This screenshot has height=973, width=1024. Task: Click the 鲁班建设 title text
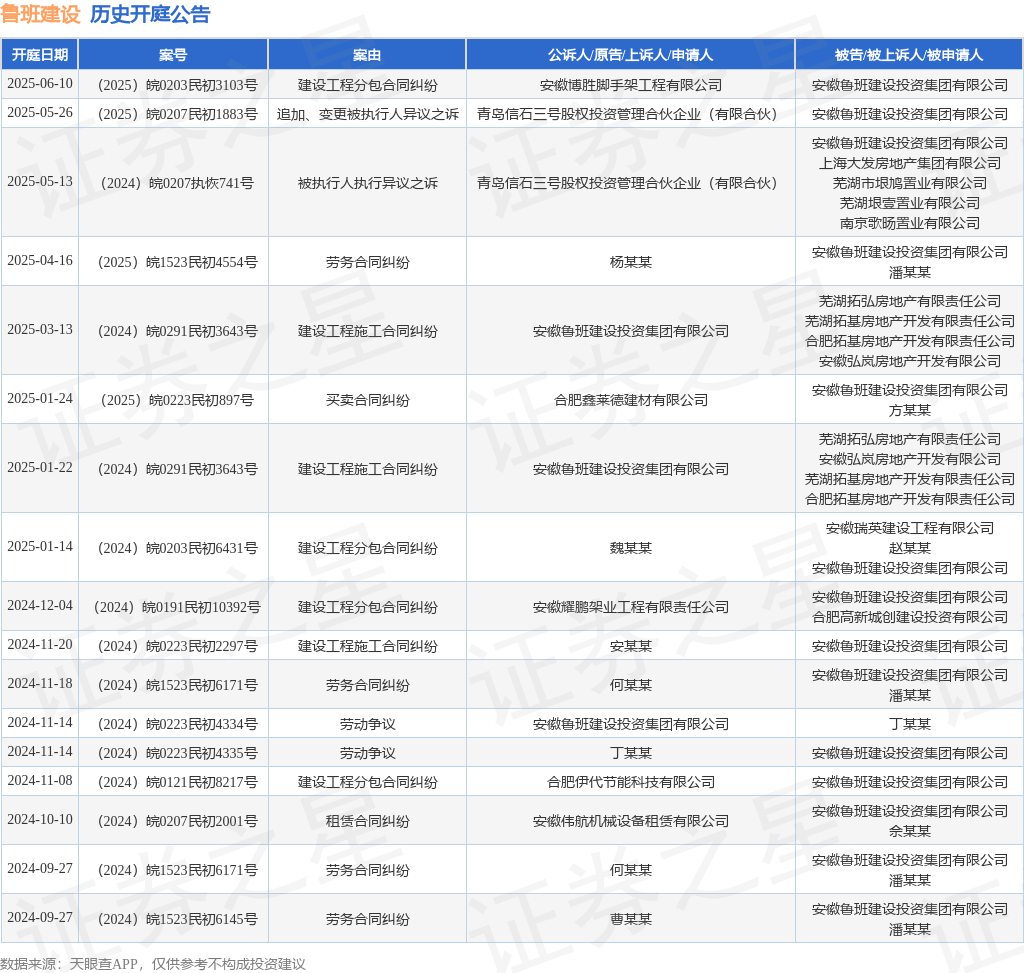coord(40,14)
